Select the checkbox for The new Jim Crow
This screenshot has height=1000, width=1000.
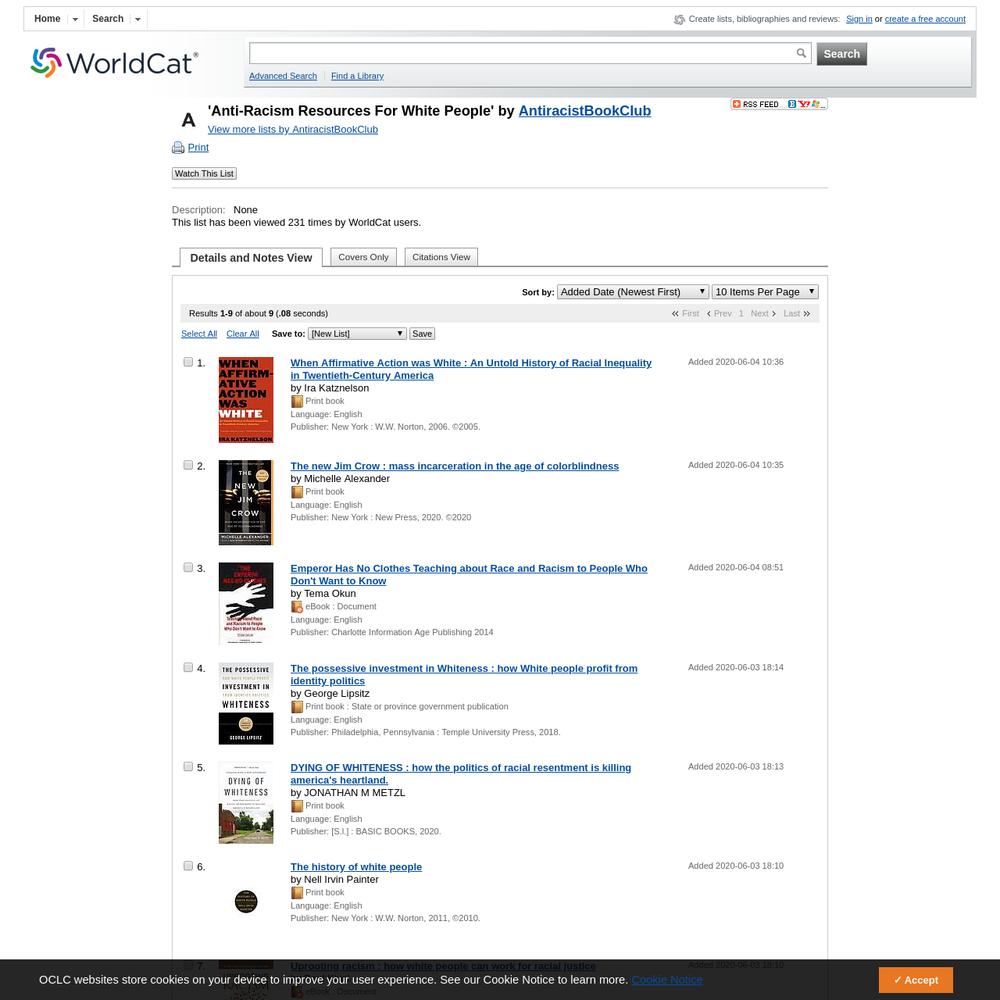pos(188,465)
